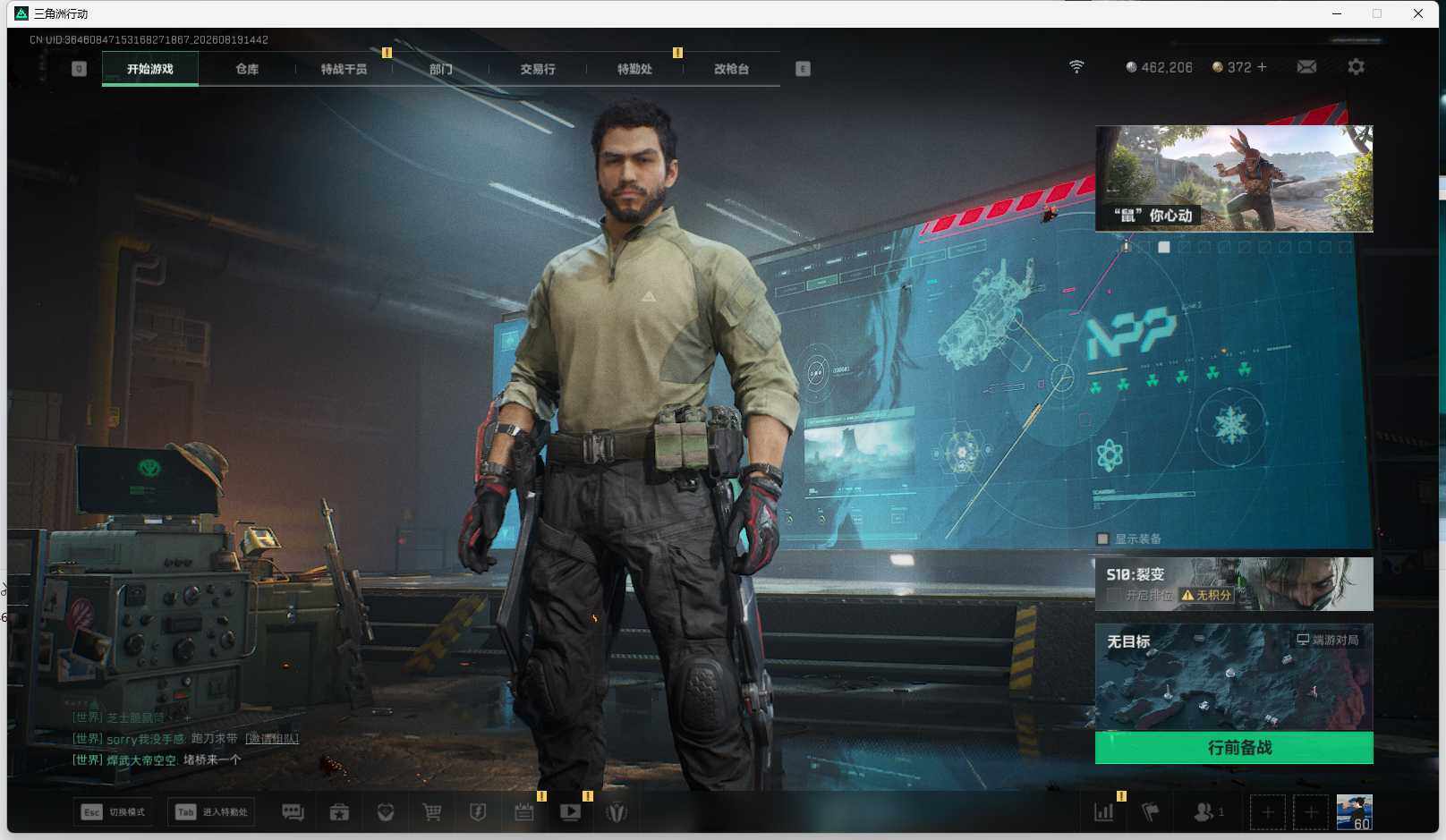Click the plus to add 372 currency
This screenshot has width=1446, height=840.
coord(1262,67)
